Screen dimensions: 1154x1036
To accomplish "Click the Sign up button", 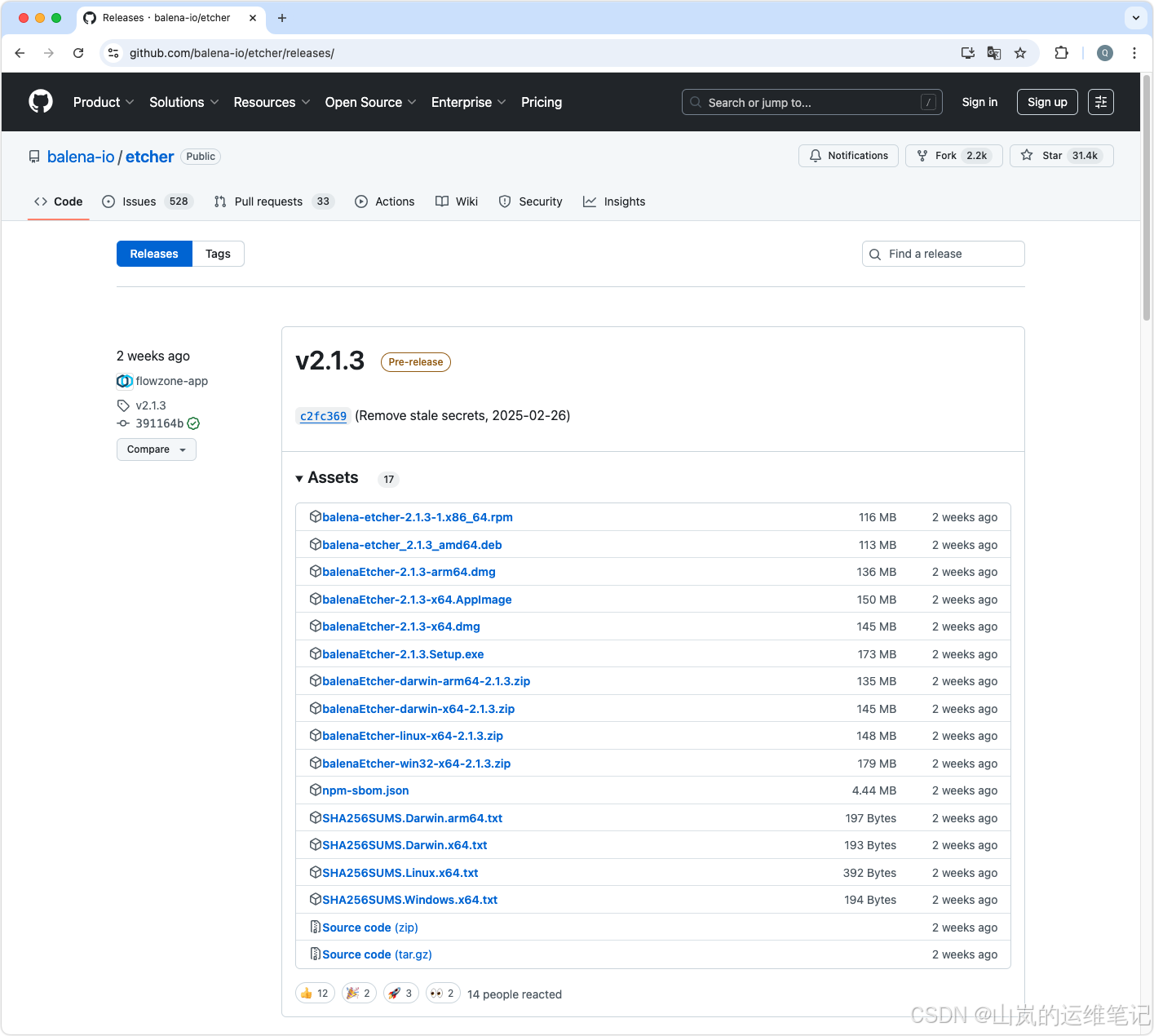I will [x=1047, y=102].
